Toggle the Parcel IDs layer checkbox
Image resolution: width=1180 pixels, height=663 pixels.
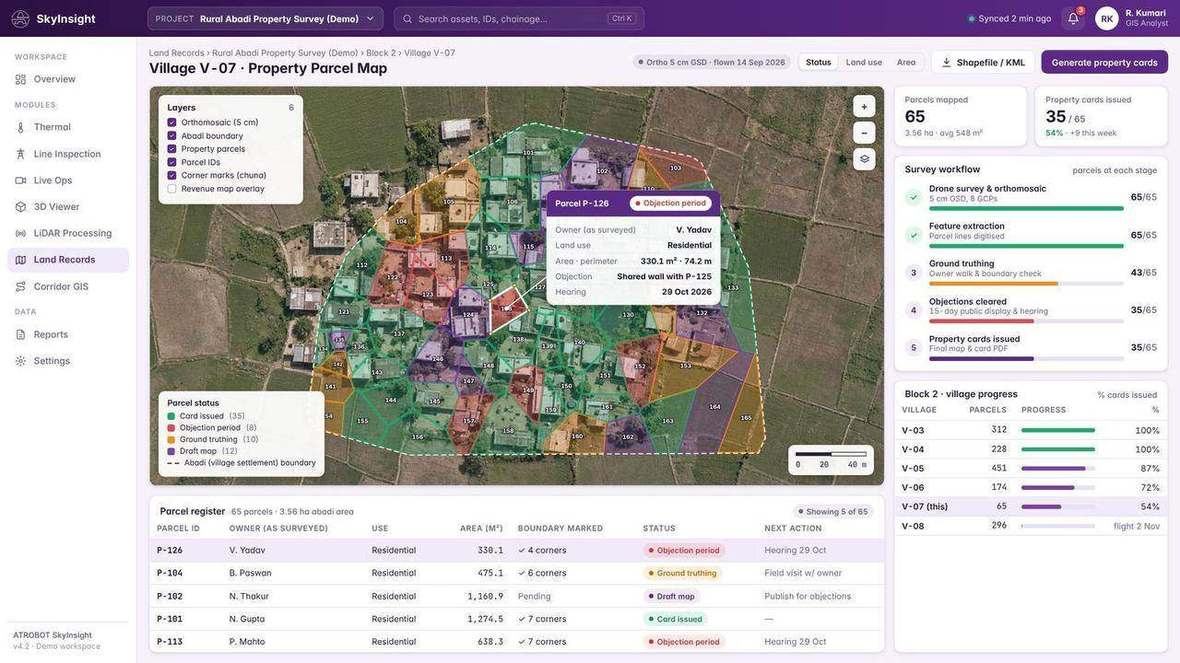[x=172, y=163]
